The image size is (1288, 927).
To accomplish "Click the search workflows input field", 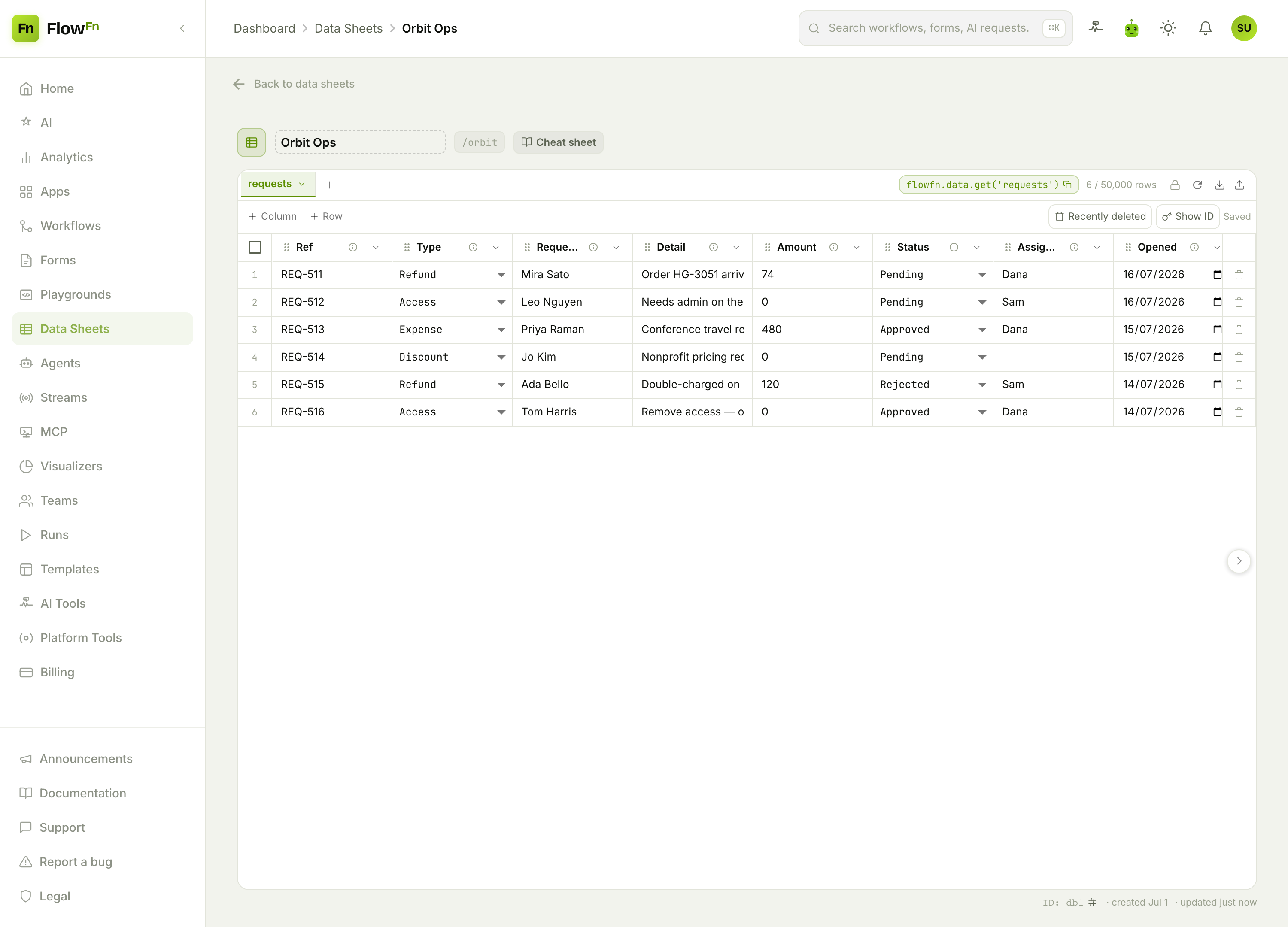I will coord(936,28).
